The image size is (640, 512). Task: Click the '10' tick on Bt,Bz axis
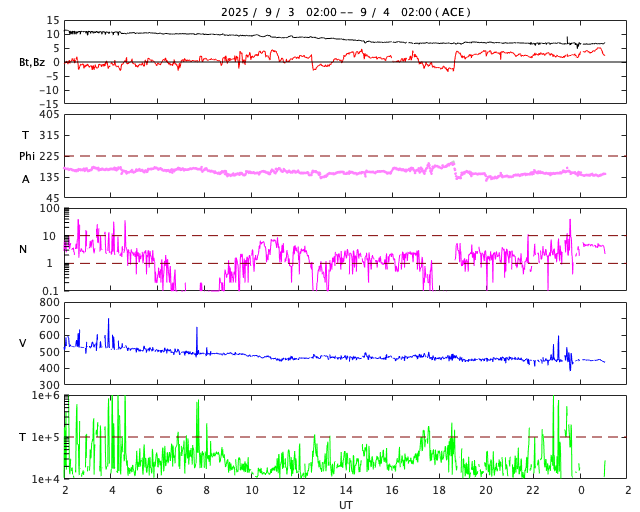click(x=53, y=34)
